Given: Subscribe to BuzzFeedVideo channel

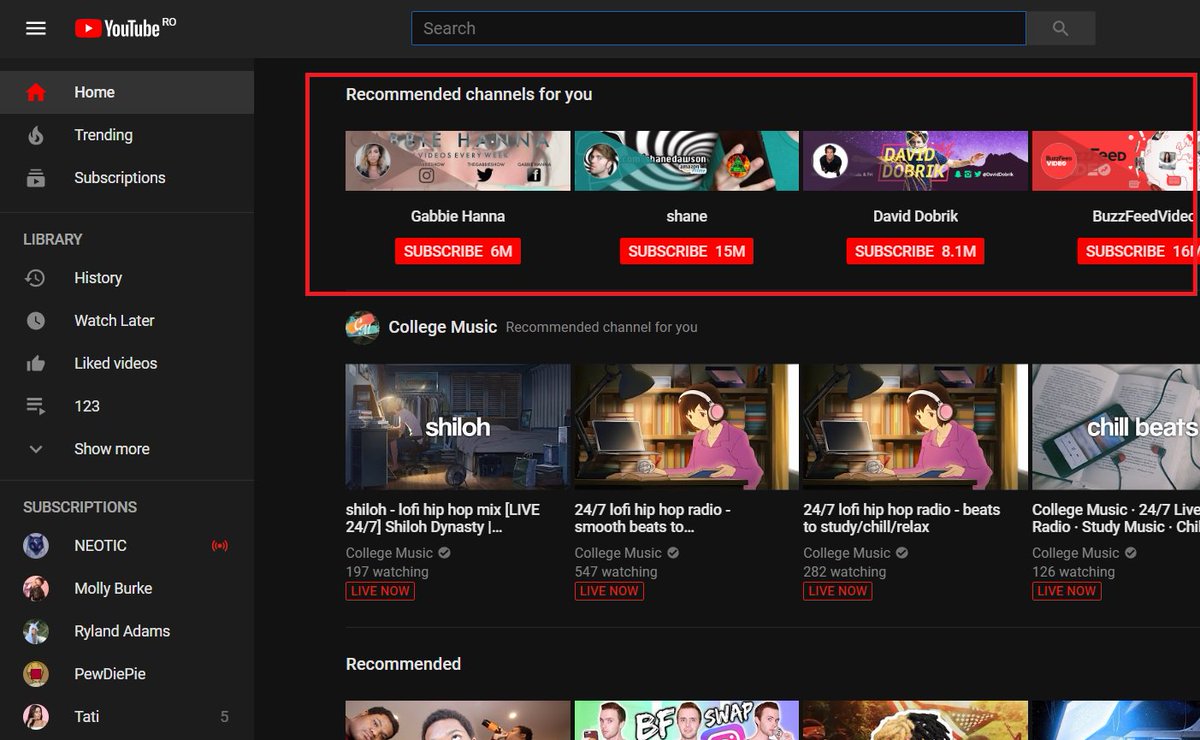Looking at the screenshot, I should 1138,251.
